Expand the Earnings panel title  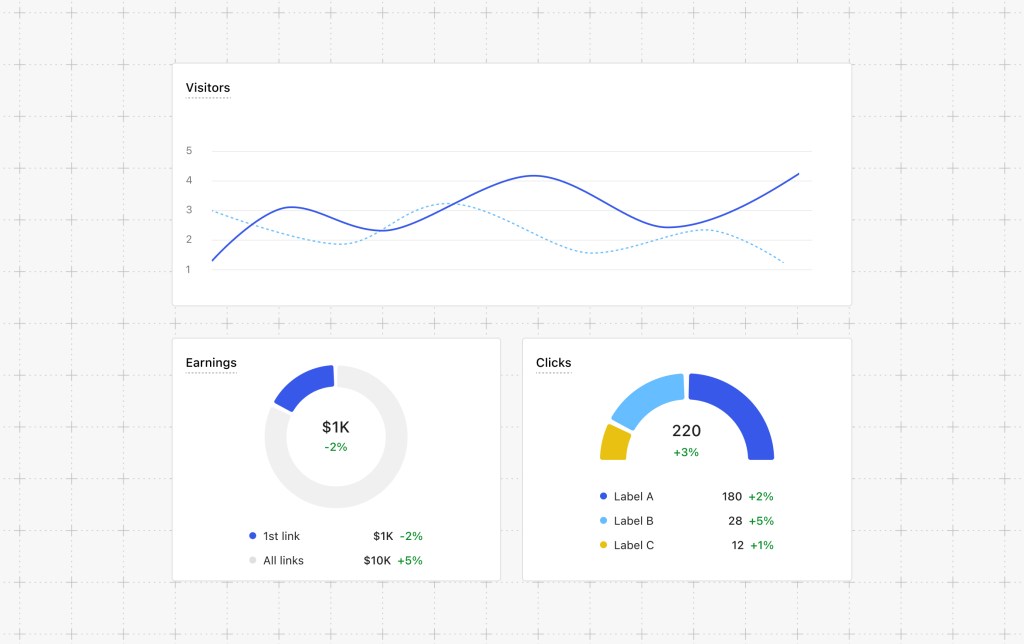(211, 363)
